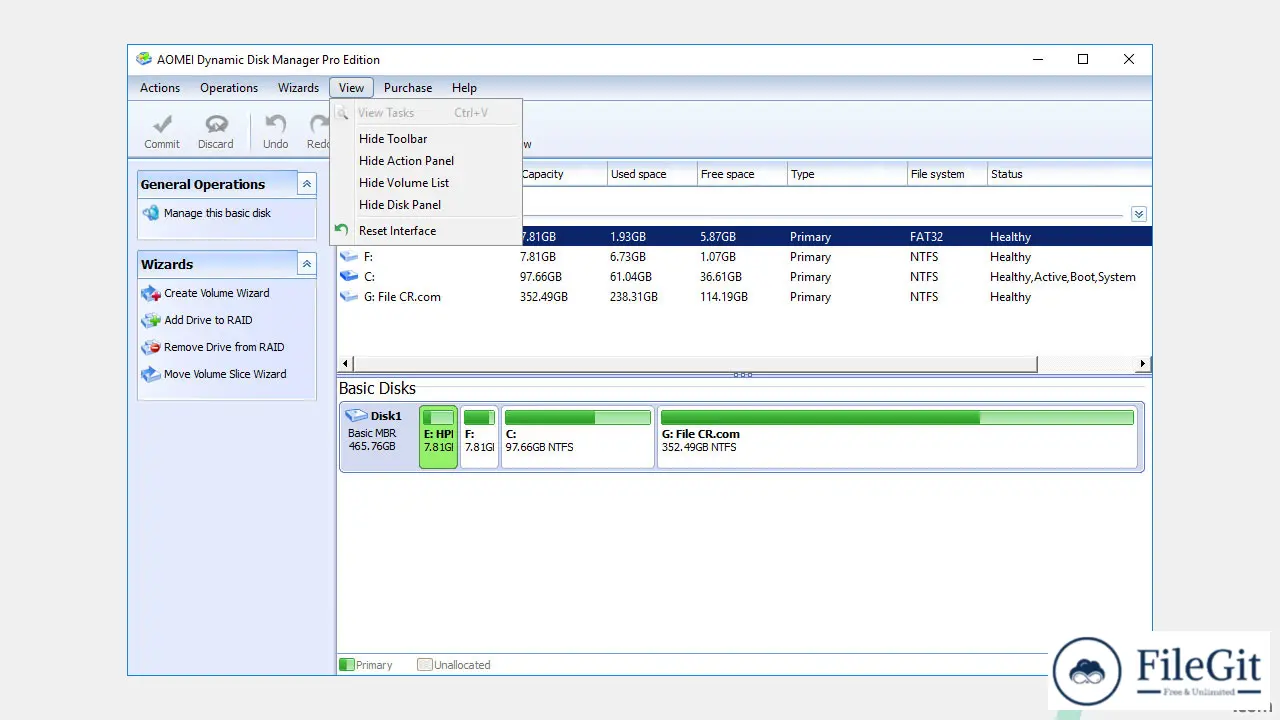Sort by the Capacity column header
The image size is (1280, 720).
(x=564, y=174)
